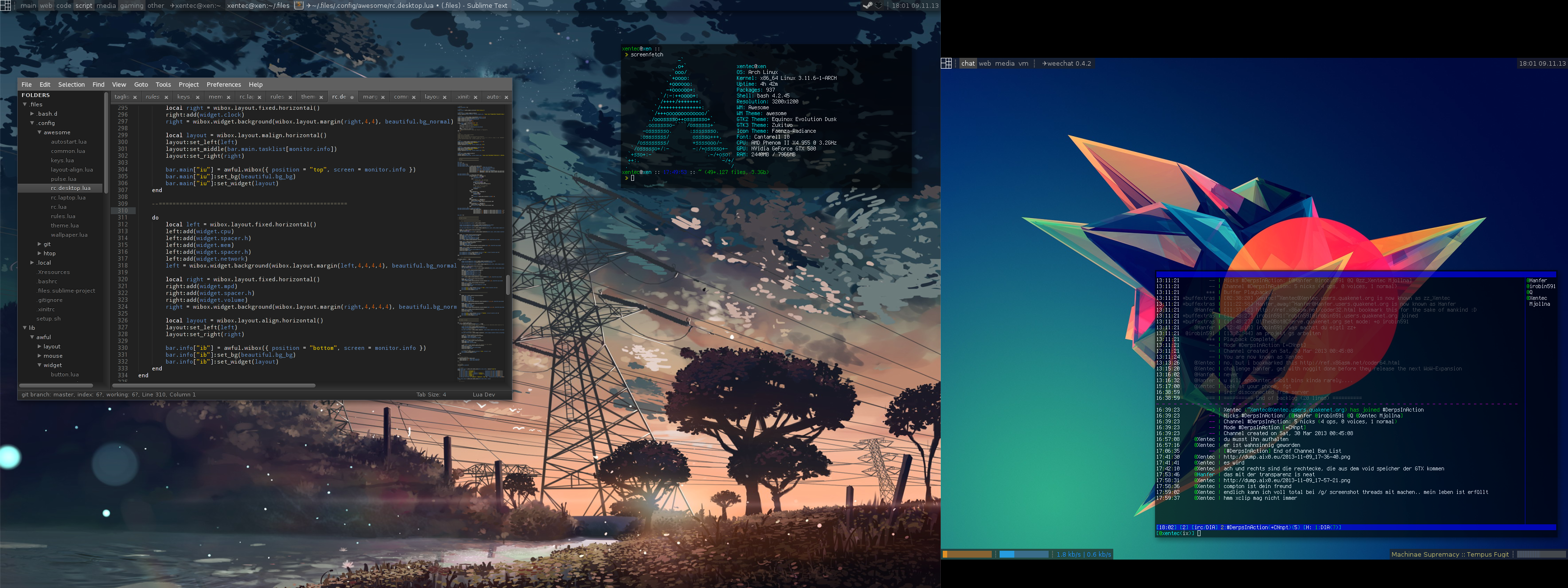Screen dimensions: 1568x588
Task: Click the orange CPU usage bar
Action: tap(967, 555)
